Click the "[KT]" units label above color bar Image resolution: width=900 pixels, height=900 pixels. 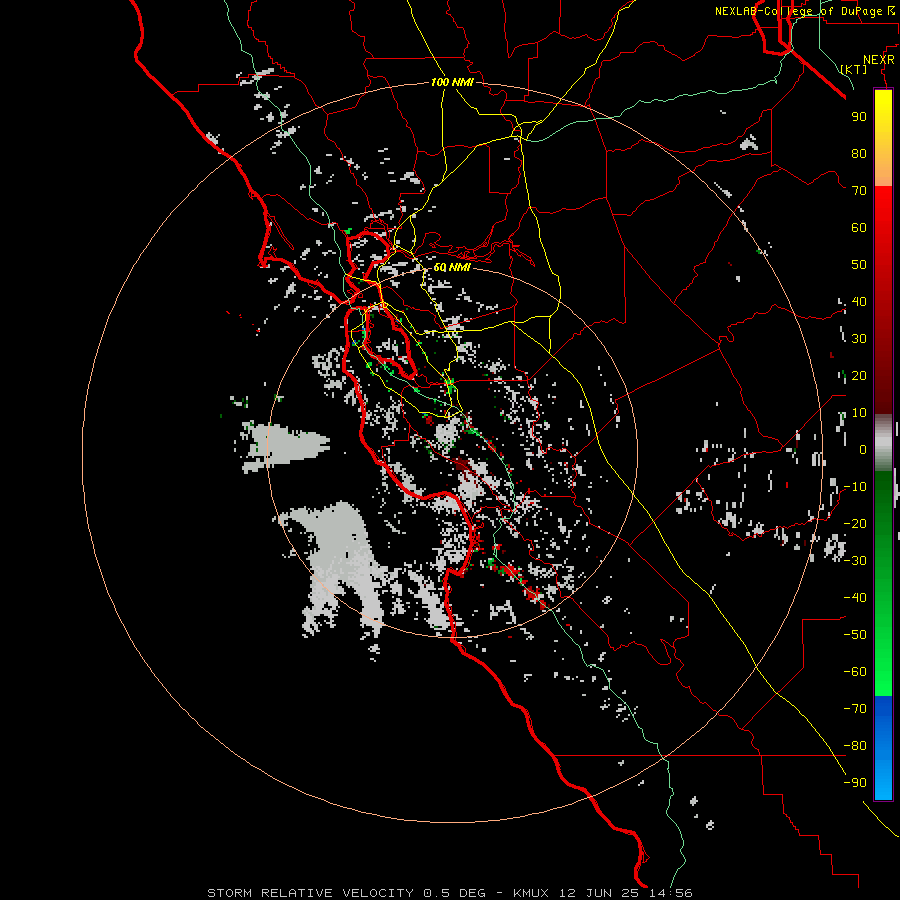pyautogui.click(x=854, y=69)
